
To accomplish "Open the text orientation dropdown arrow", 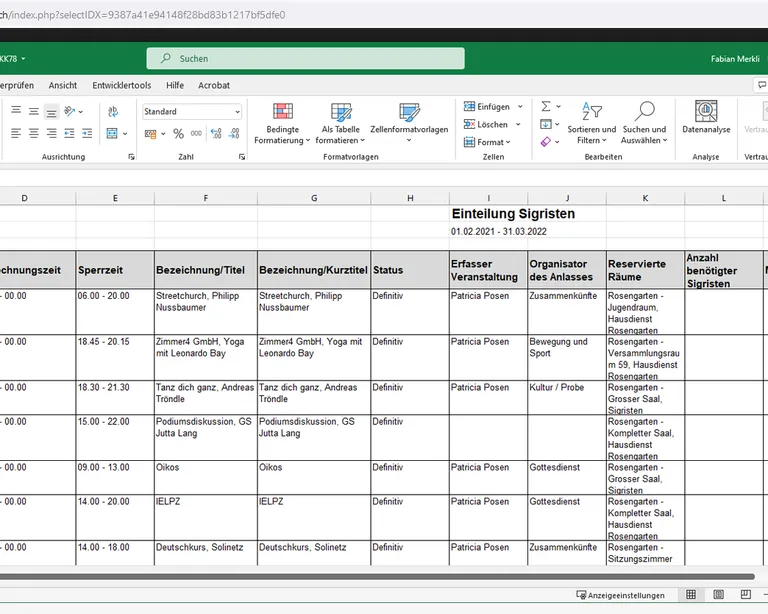I will (x=81, y=112).
